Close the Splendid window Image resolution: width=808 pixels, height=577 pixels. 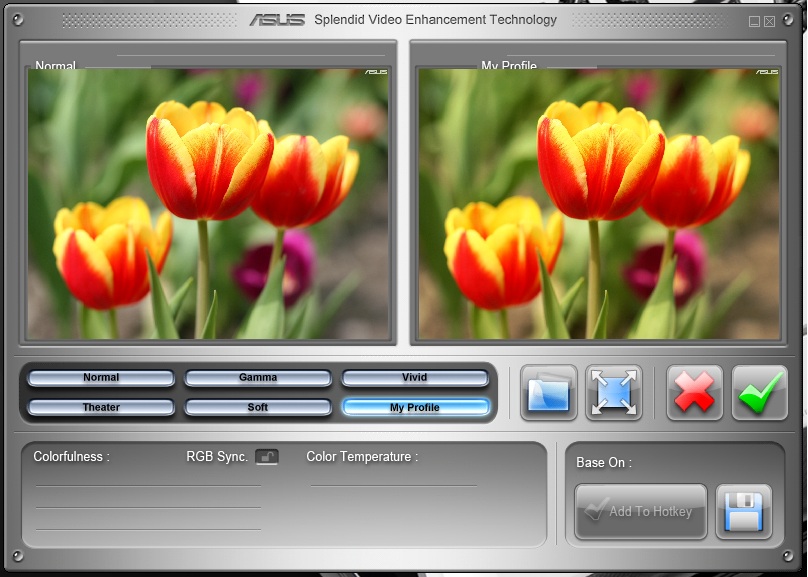[x=769, y=21]
